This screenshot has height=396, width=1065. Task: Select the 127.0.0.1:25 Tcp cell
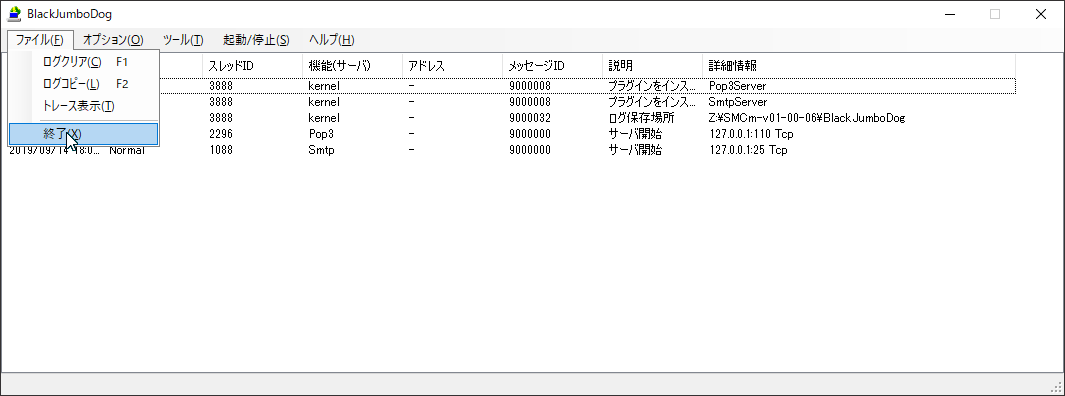tap(748, 150)
